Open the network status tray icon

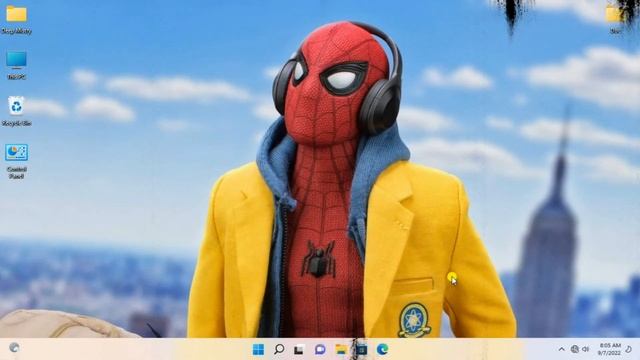coord(575,349)
